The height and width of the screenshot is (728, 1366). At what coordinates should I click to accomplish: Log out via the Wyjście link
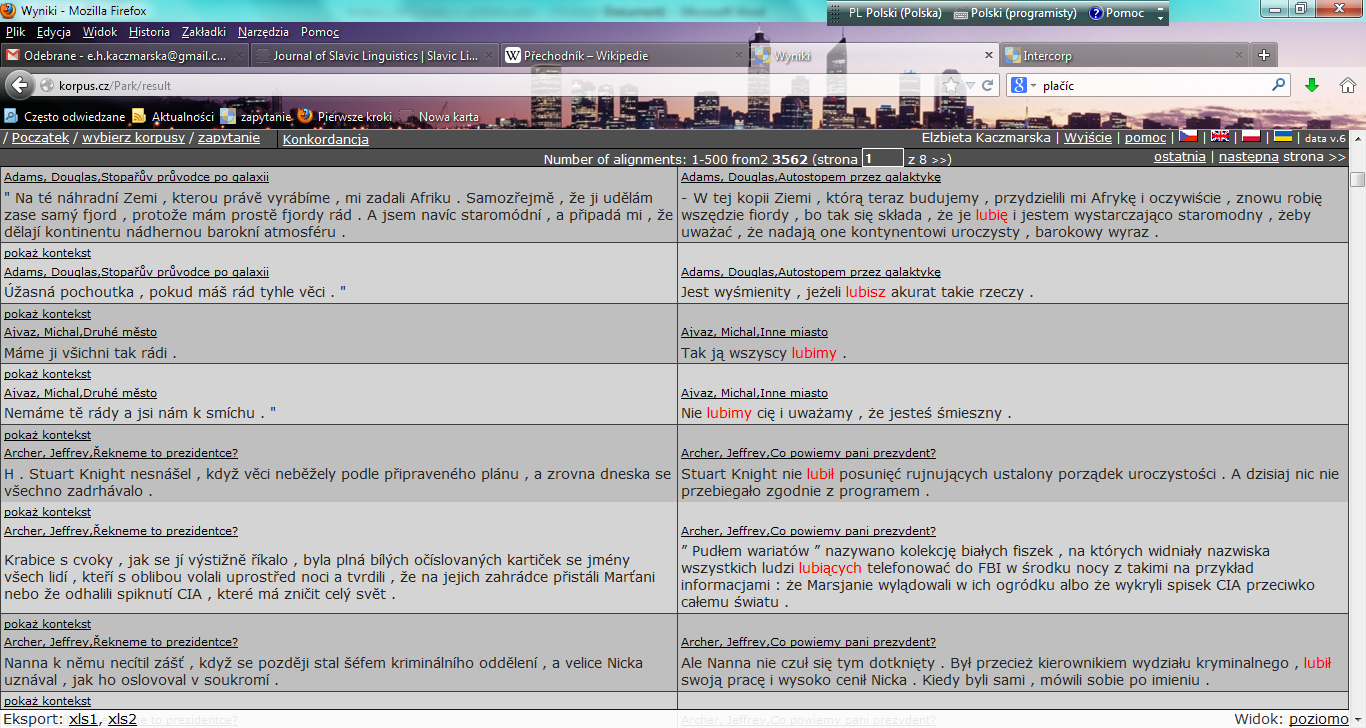[x=1088, y=138]
